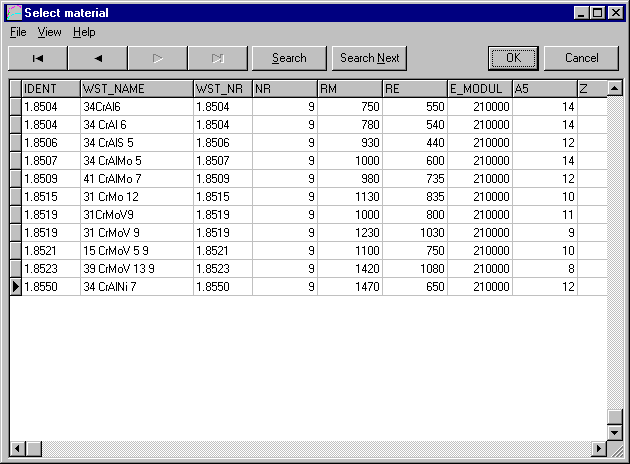Go to previous record arrow button
This screenshot has height=464, width=630.
[98, 58]
